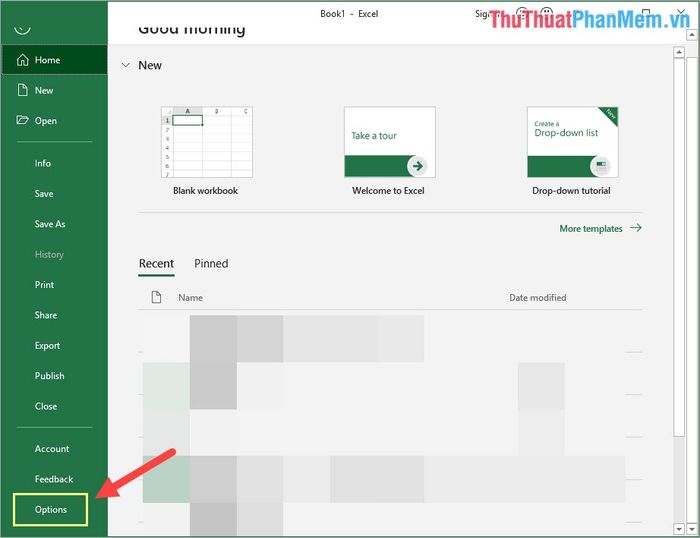Image resolution: width=700 pixels, height=538 pixels.
Task: Select the Home house icon
Action: [22, 60]
